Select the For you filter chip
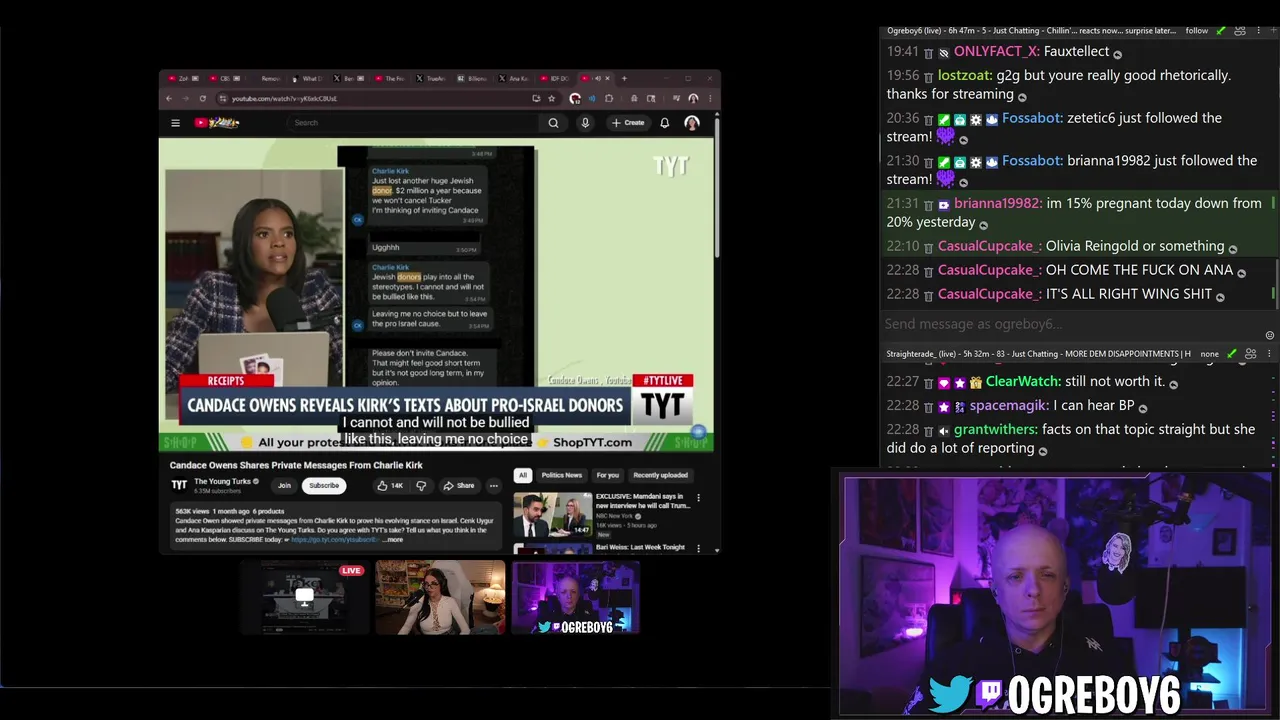This screenshot has height=720, width=1280. (x=607, y=475)
